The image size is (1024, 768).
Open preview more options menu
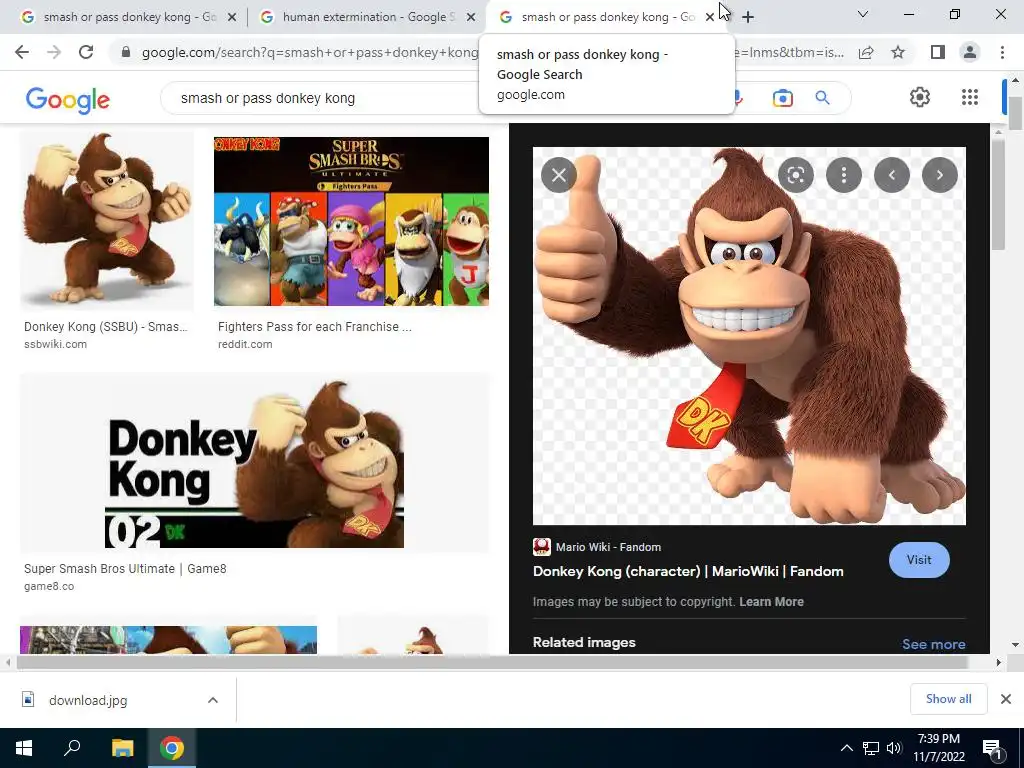tap(844, 175)
